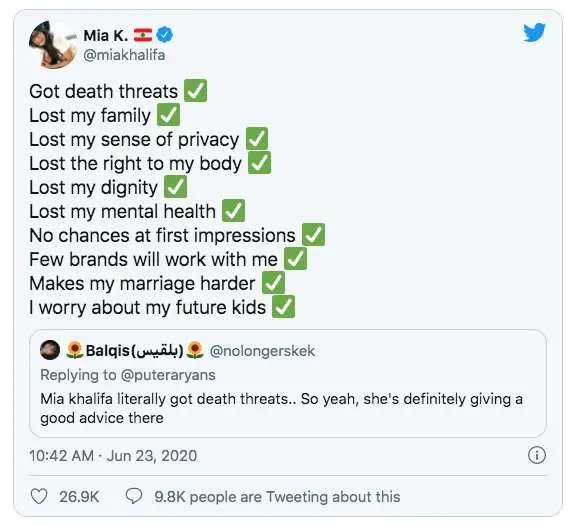
Task: Click the Lebanese flag emoji
Action: pyautogui.click(x=143, y=35)
